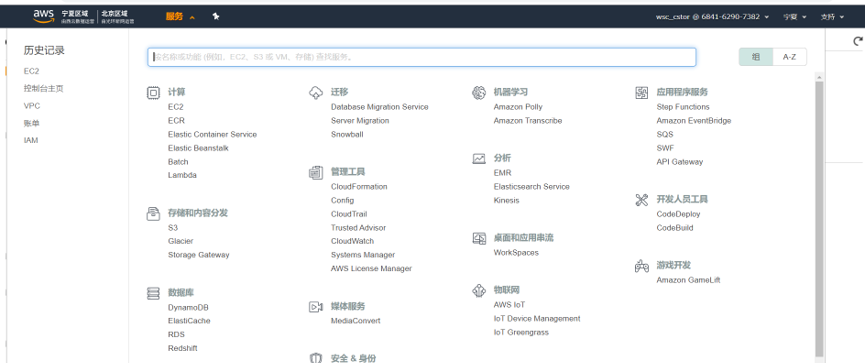This screenshot has height=363, width=865.
Task: Open the 宁夏 region dropdown
Action: pos(794,17)
